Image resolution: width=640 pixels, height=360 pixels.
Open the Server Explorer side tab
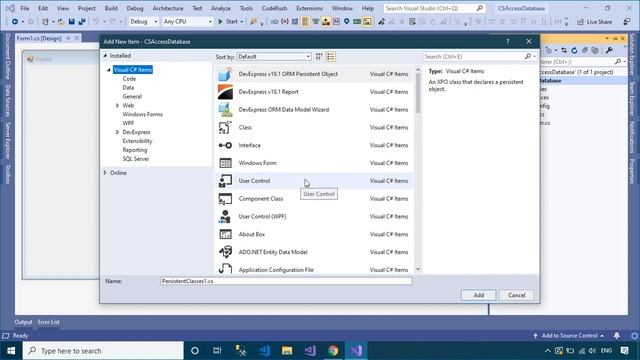click(7, 140)
